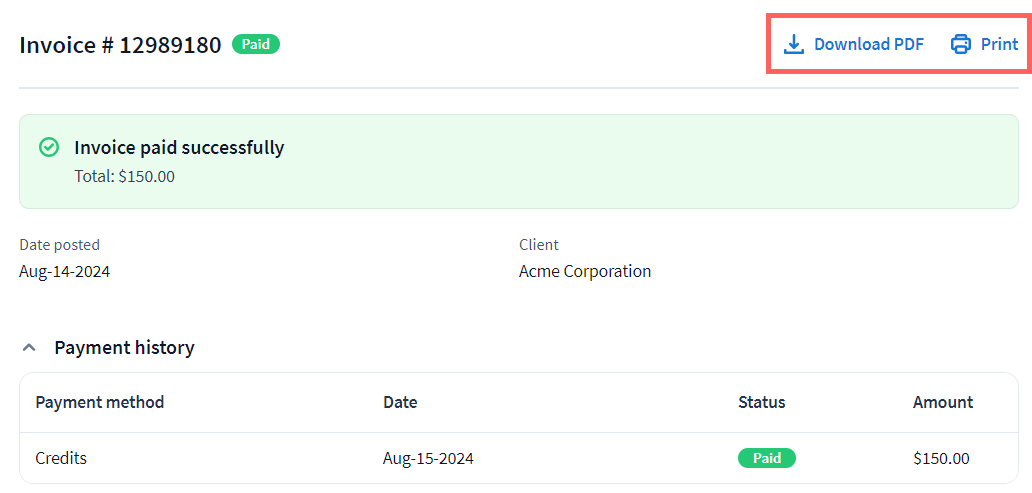Select the Invoice # 12989180 heading
The height and width of the screenshot is (493, 1032).
pos(120,45)
